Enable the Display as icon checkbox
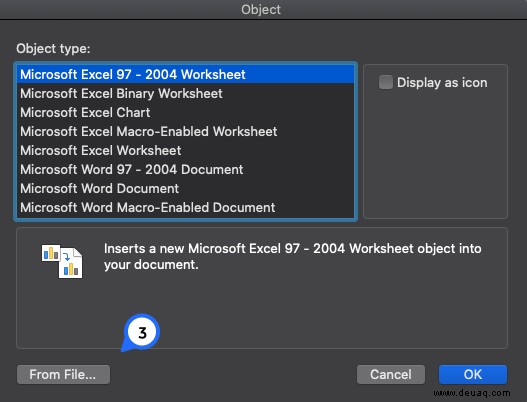The image size is (527, 402). pyautogui.click(x=386, y=82)
